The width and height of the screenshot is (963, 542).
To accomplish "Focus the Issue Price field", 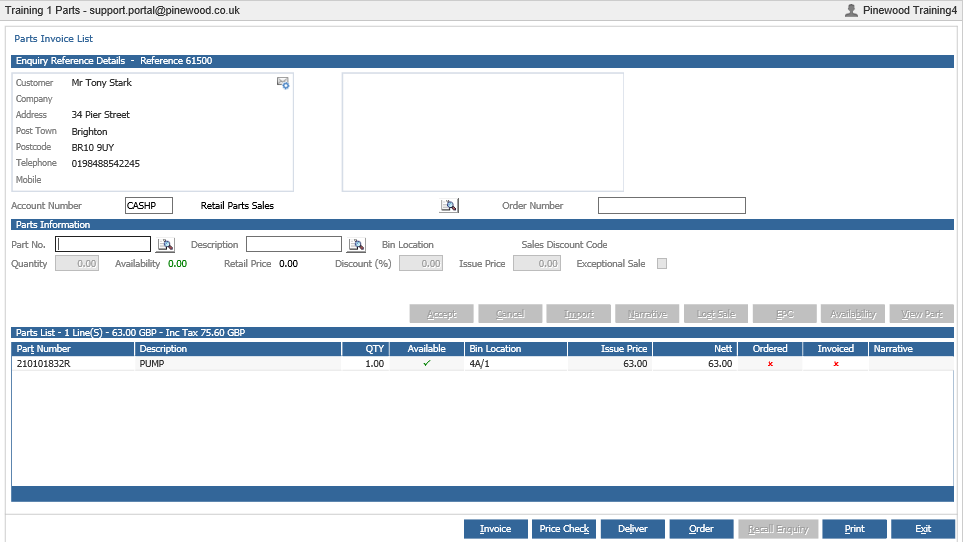I will [537, 263].
